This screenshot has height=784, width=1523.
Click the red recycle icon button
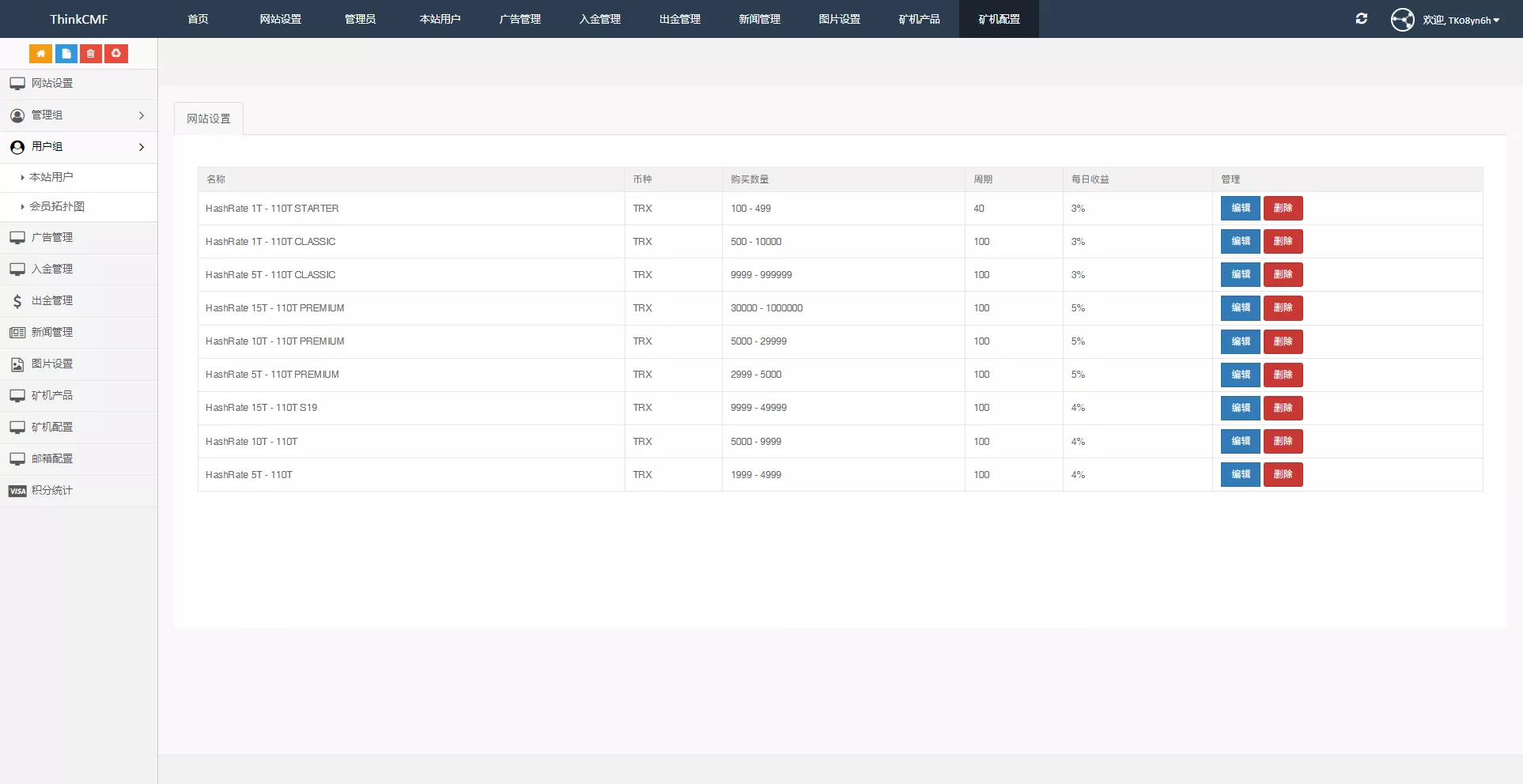click(116, 54)
